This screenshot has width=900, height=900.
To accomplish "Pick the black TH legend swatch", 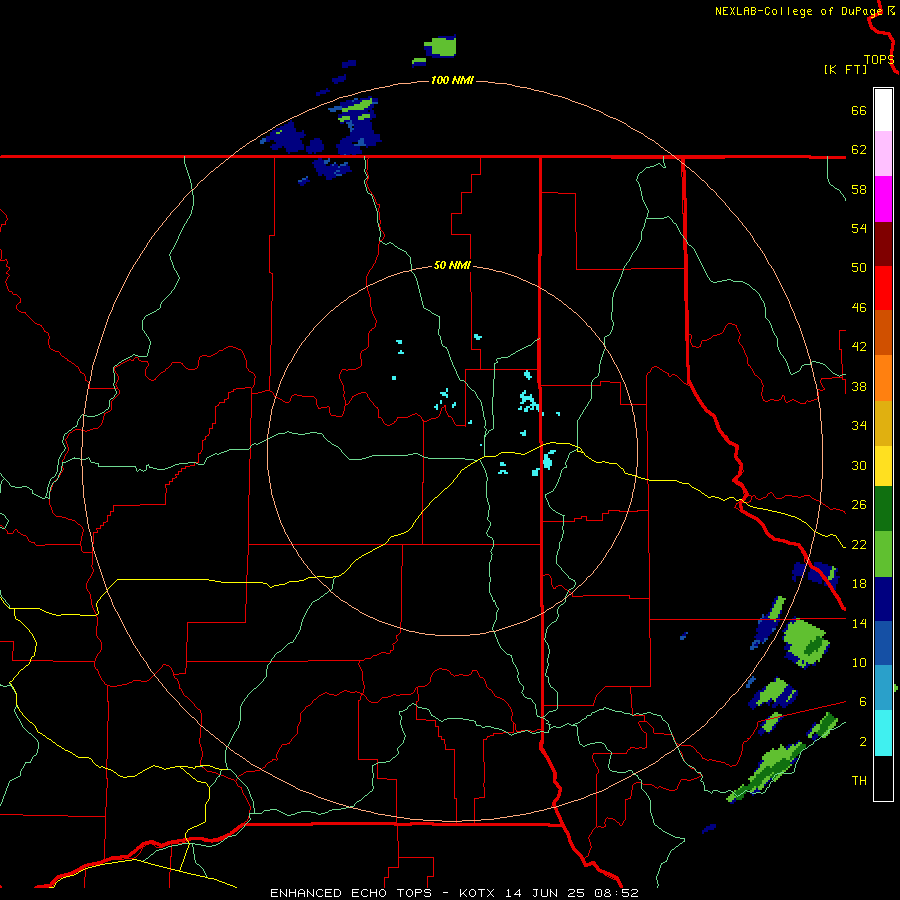I will [x=883, y=778].
